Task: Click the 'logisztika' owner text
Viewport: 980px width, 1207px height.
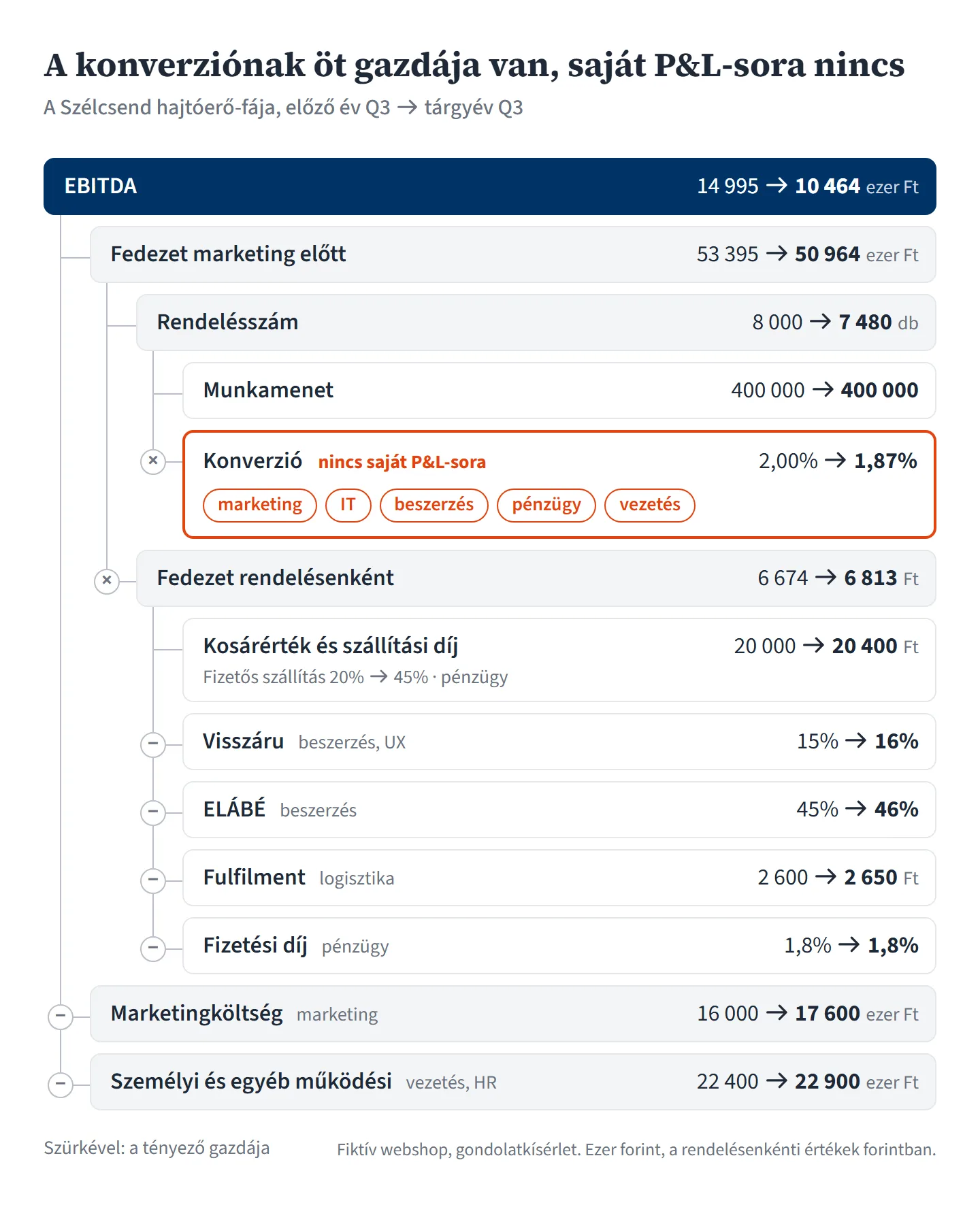Action: (x=357, y=878)
